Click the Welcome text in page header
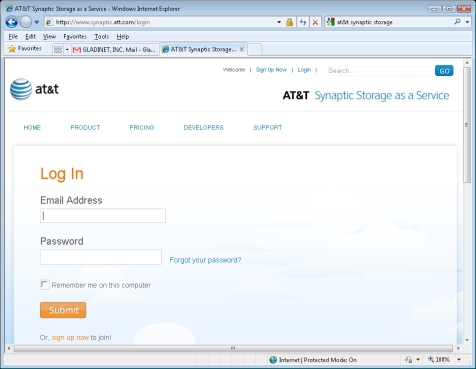The height and width of the screenshot is (369, 476). coord(234,70)
